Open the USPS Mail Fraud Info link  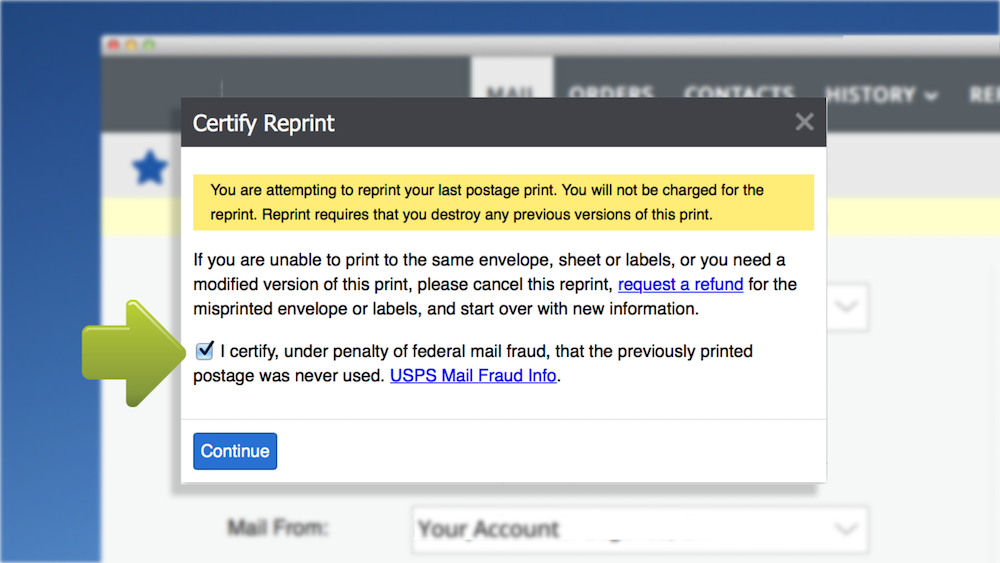[473, 376]
